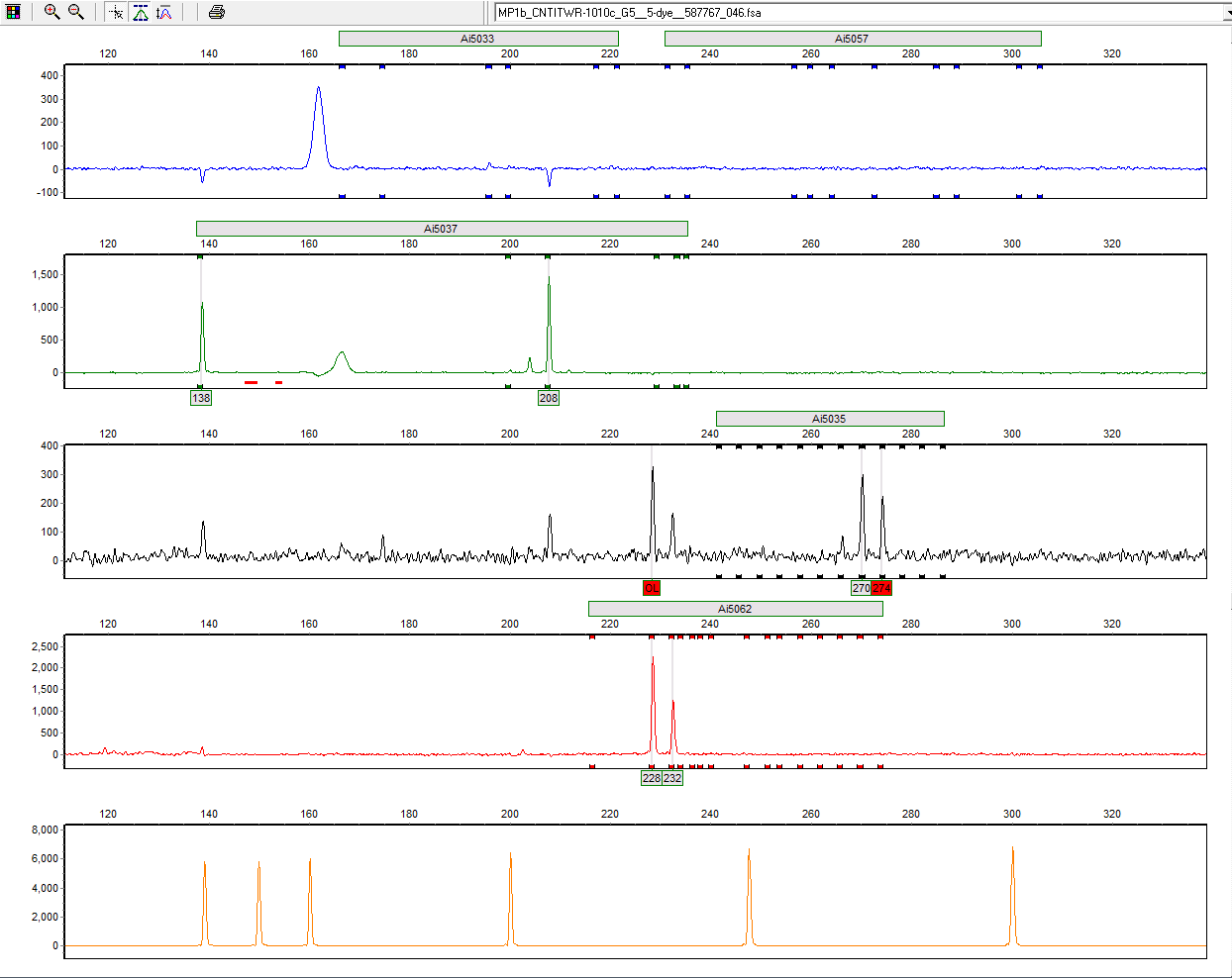Click the sample file name field

tap(852, 13)
